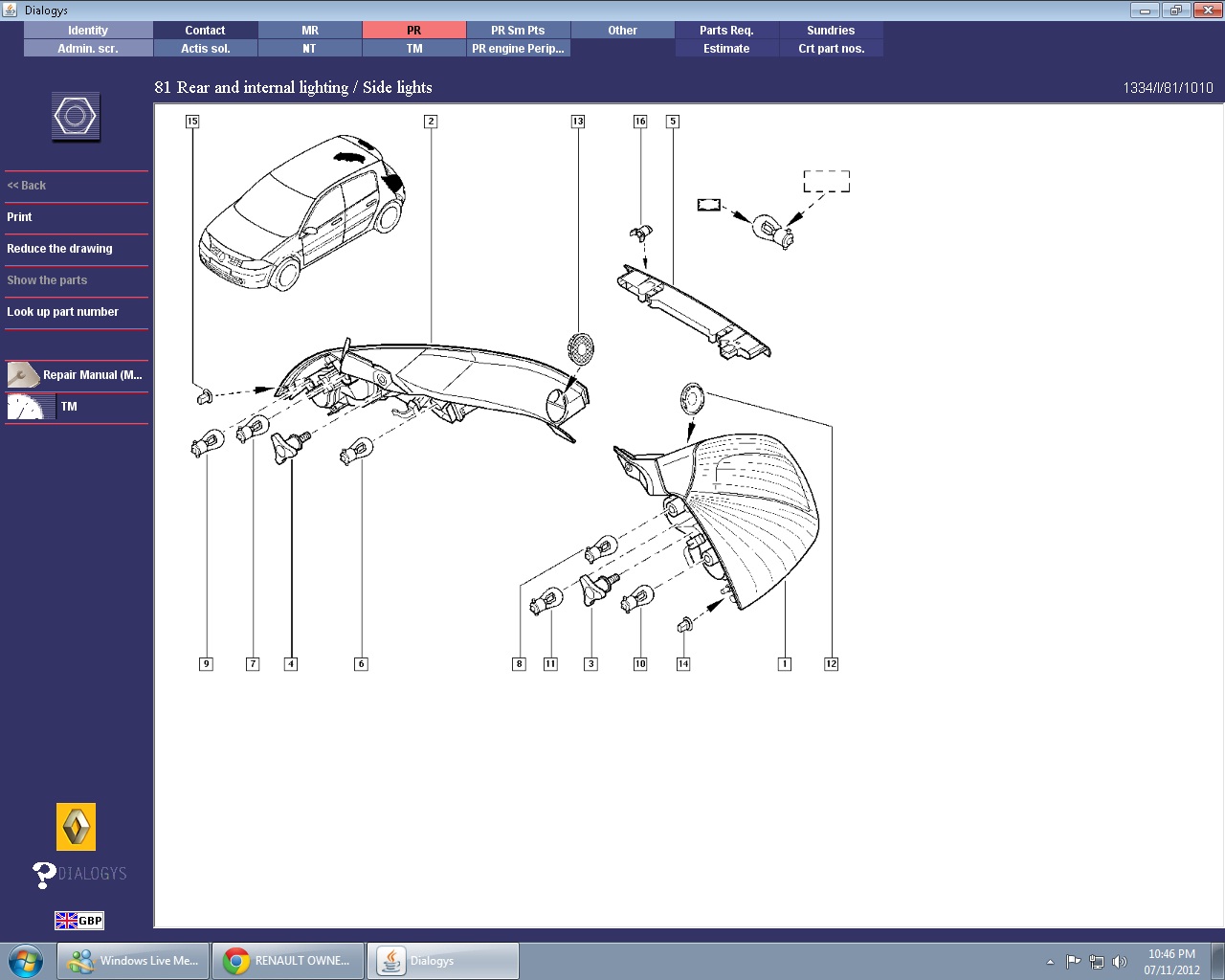Open the Sundries tab
Screen dimensions: 1225x980
832,31
